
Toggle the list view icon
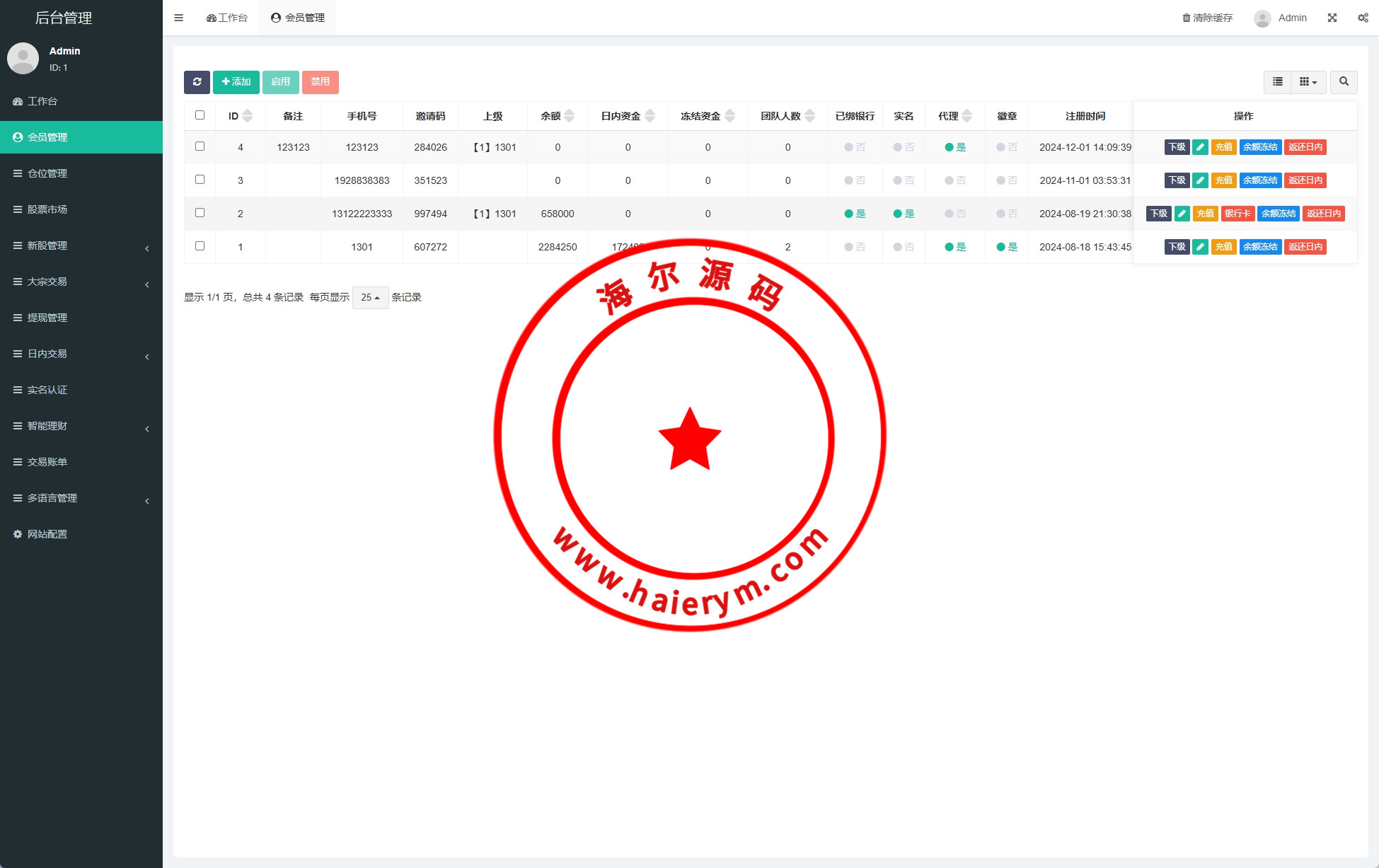(1277, 82)
